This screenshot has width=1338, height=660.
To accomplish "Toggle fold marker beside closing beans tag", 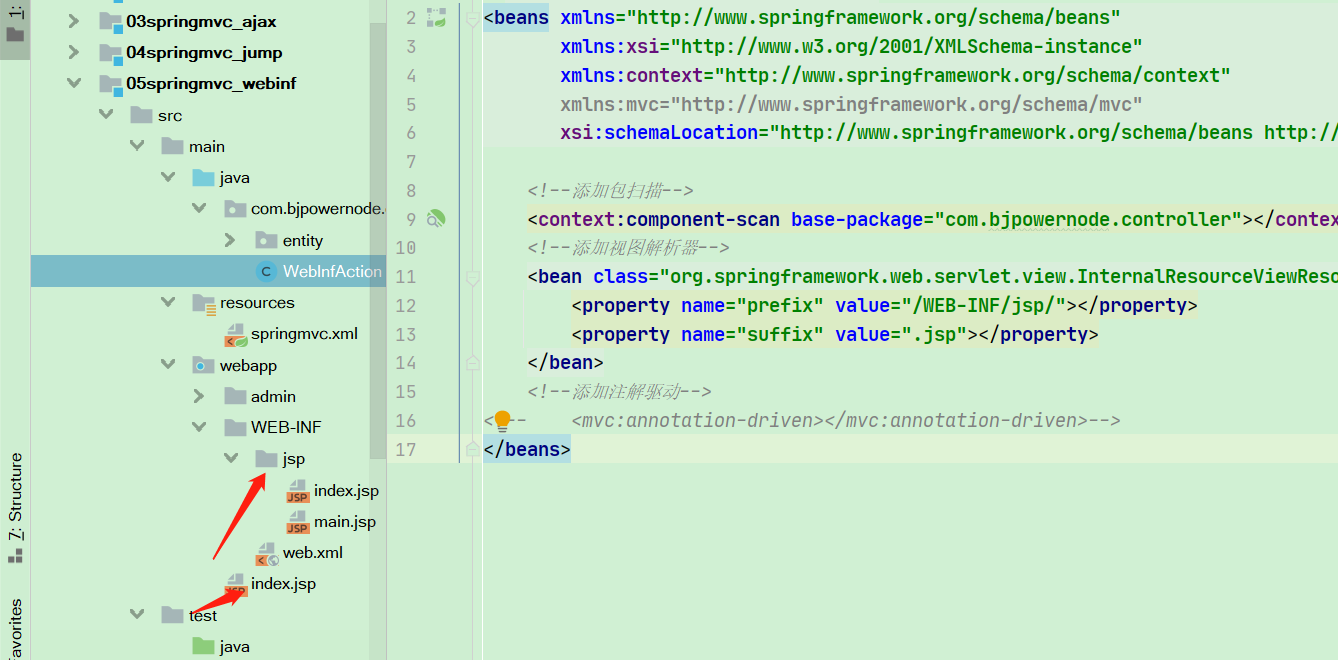I will [x=471, y=450].
